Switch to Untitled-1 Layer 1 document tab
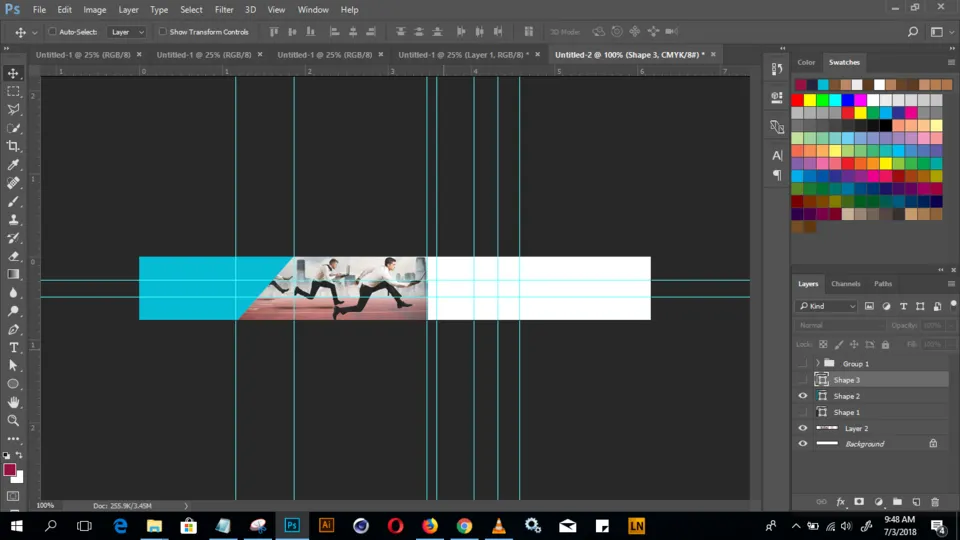Image resolution: width=960 pixels, height=540 pixels. pyautogui.click(x=463, y=54)
